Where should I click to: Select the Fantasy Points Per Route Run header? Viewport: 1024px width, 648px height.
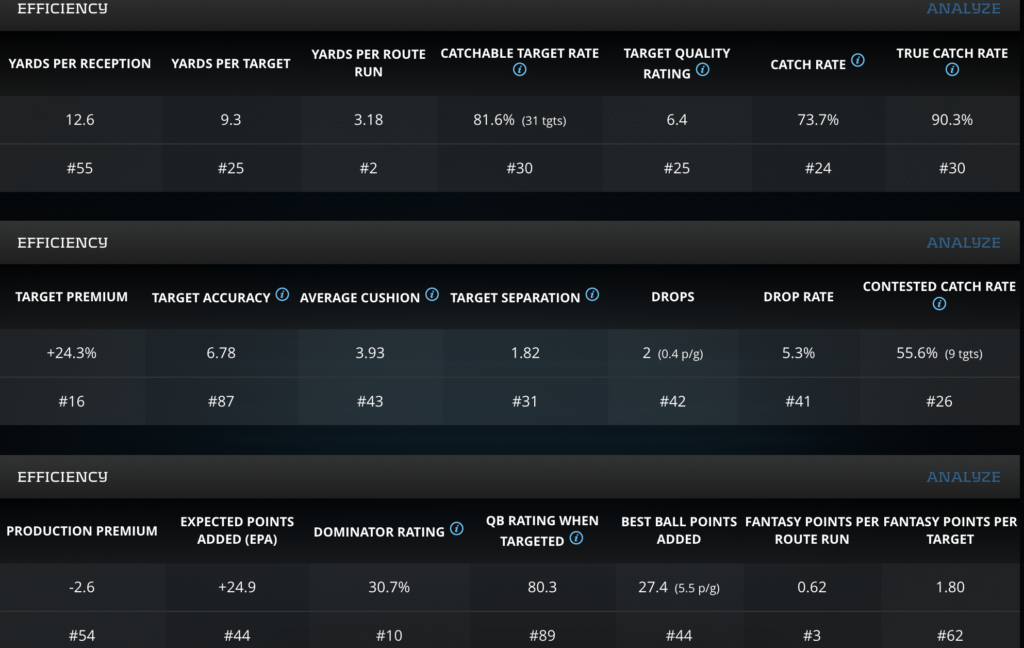click(x=812, y=530)
